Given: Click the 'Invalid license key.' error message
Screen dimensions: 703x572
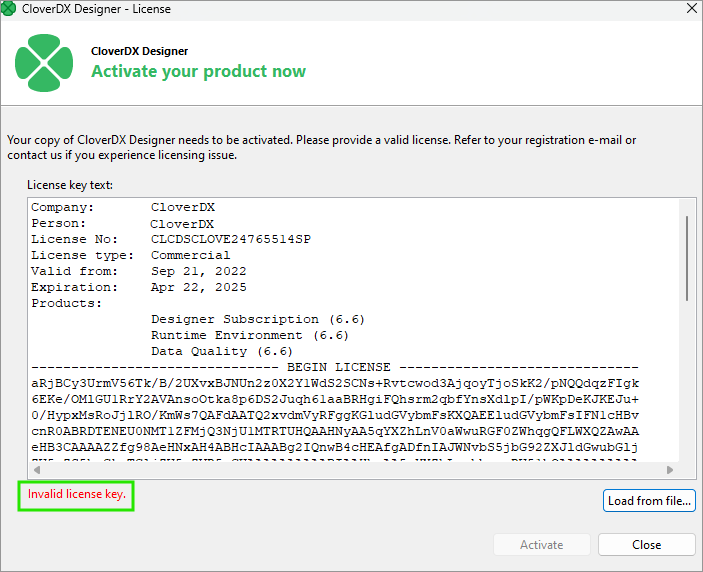Looking at the screenshot, I should coord(77,494).
